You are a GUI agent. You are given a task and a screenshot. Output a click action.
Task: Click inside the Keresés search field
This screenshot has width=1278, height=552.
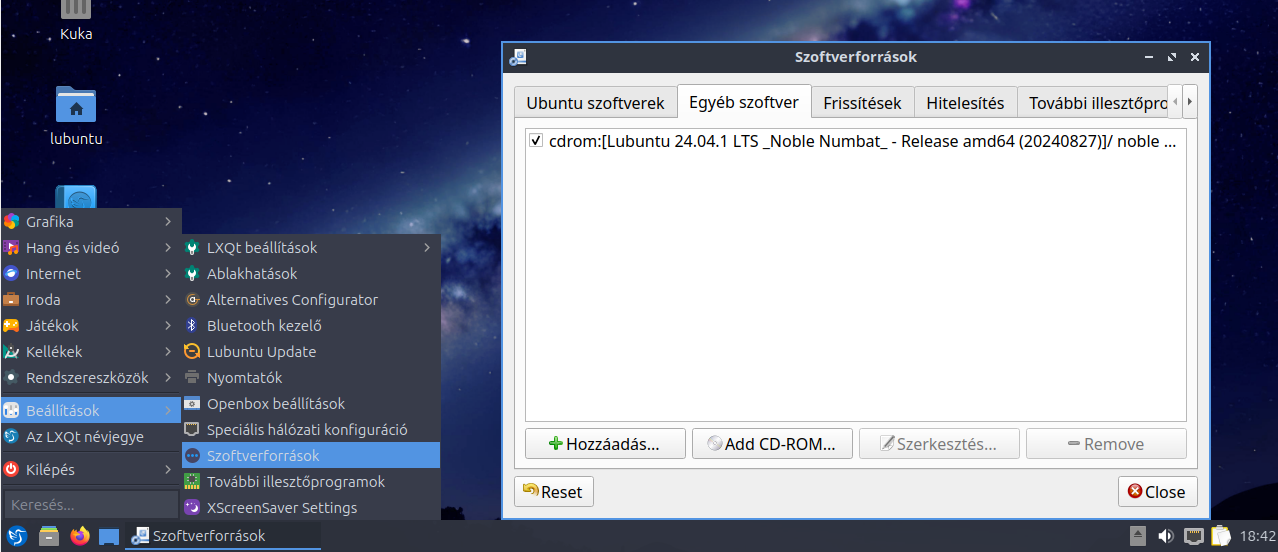(91, 505)
